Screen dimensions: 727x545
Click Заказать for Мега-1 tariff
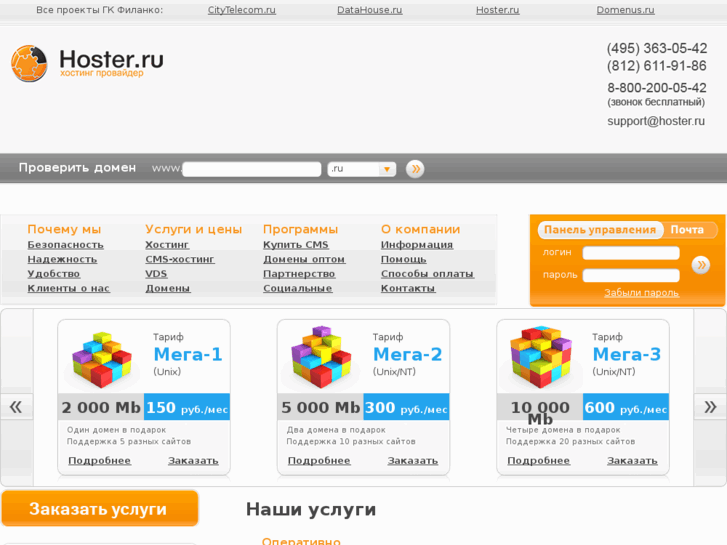(193, 461)
